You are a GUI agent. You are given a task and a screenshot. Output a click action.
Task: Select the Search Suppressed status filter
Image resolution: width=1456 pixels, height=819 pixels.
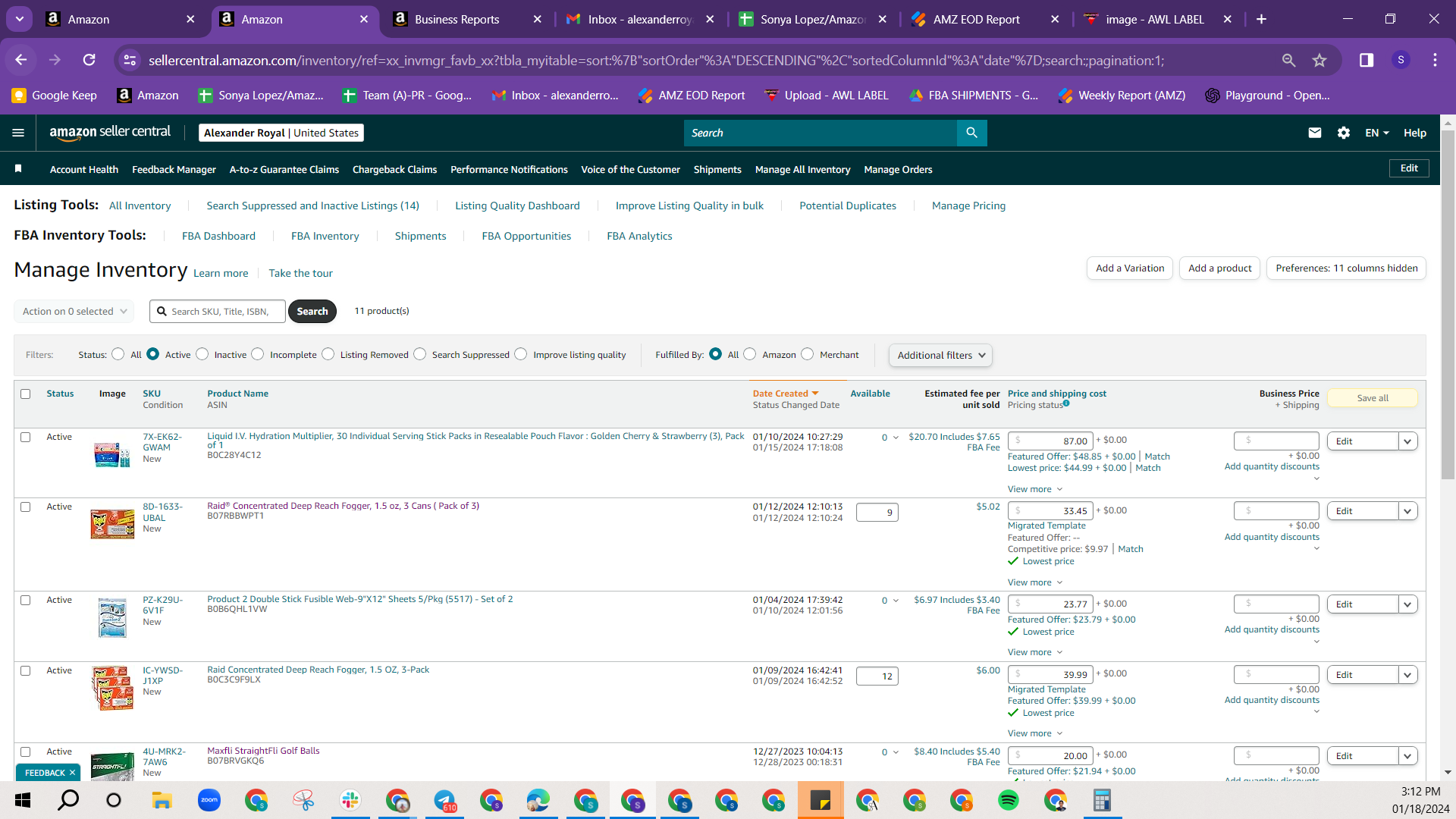click(x=420, y=354)
